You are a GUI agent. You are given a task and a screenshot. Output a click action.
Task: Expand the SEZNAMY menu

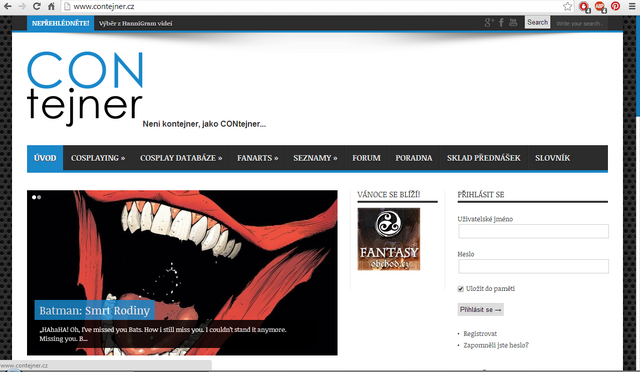click(x=315, y=158)
